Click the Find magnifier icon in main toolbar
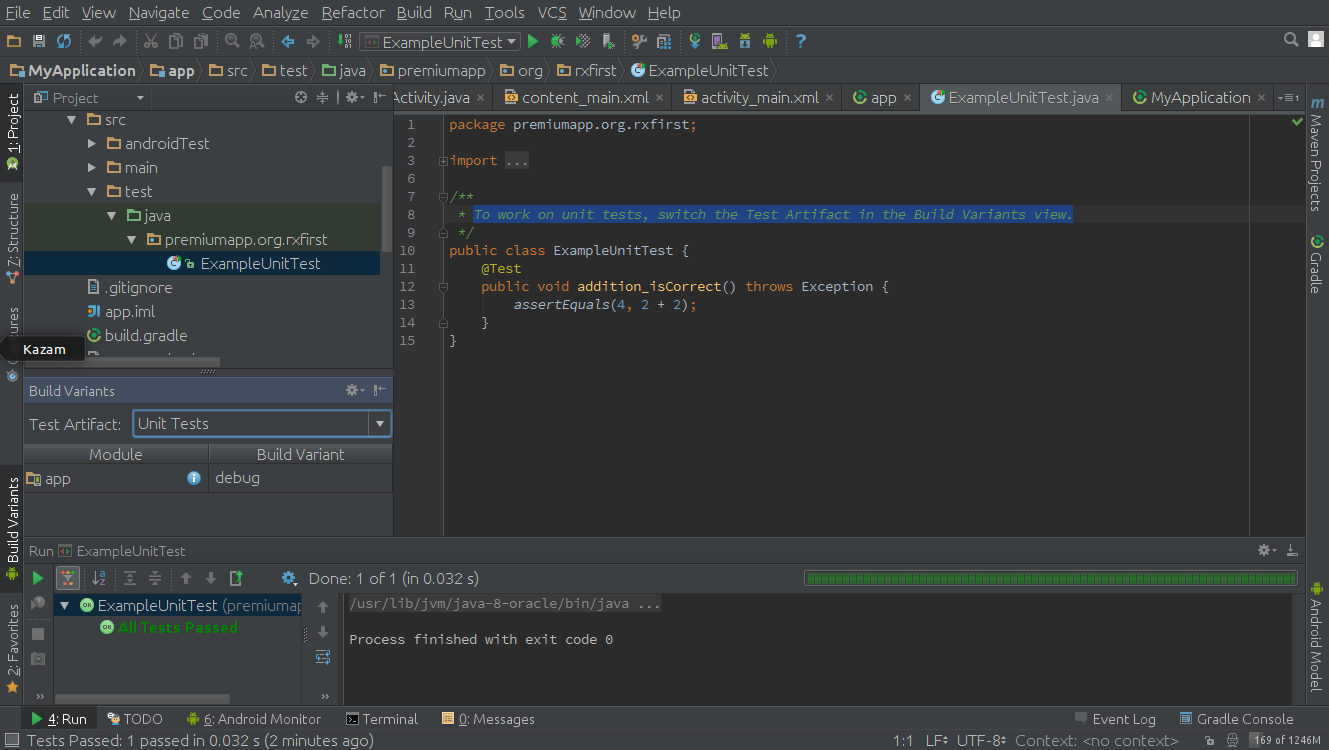Screen dimensions: 1329x750 point(232,41)
